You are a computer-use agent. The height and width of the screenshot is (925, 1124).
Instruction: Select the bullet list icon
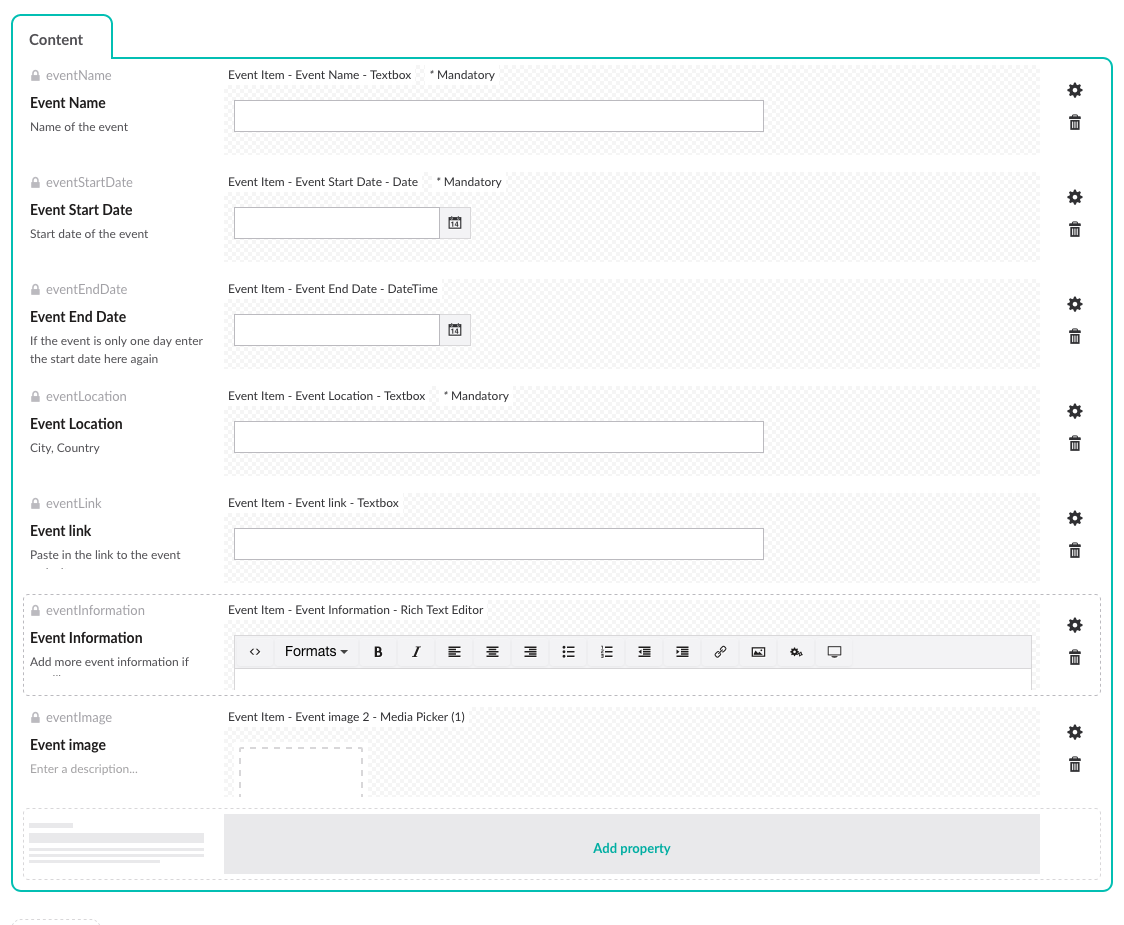point(568,652)
